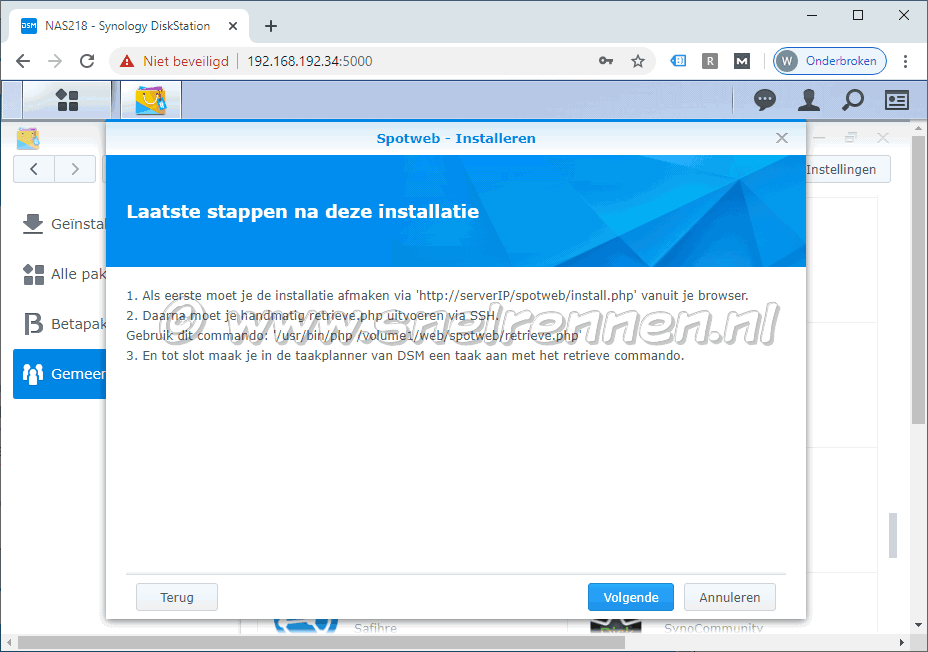Image resolution: width=928 pixels, height=652 pixels.
Task: Close the NAS218 browser tab
Action: (233, 26)
